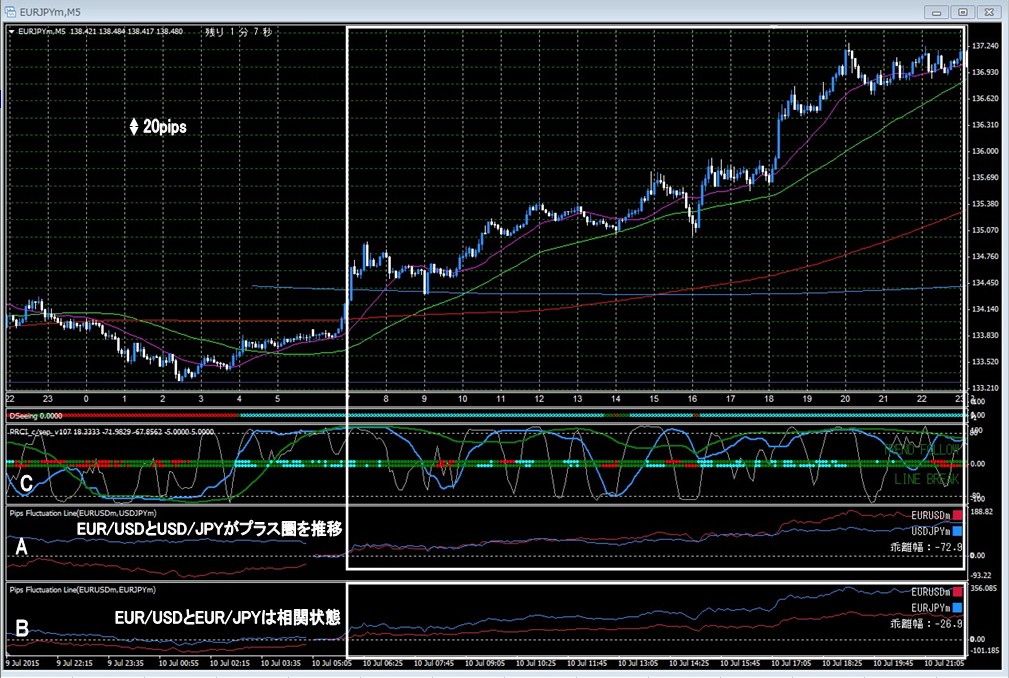1009x678 pixels.
Task: Click 133.830 on the price axis
Action: tap(985, 336)
